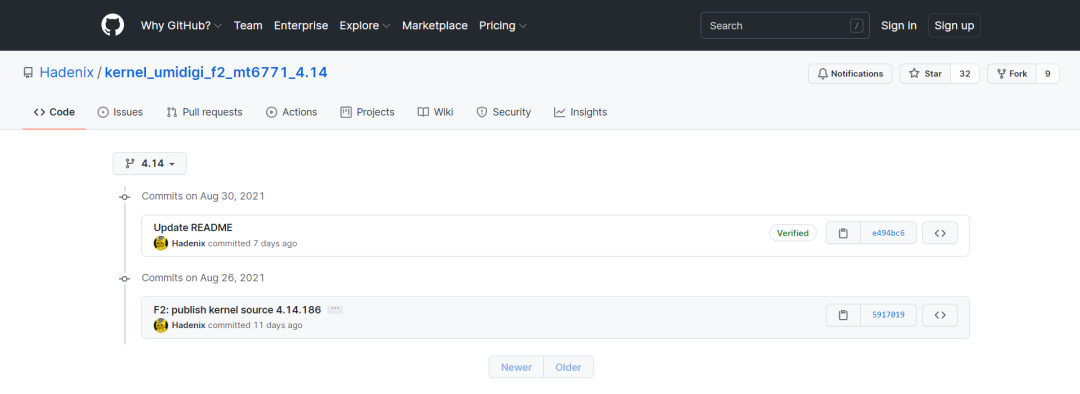1080x394 pixels.
Task: Switch to the Wiki tab
Action: [435, 112]
